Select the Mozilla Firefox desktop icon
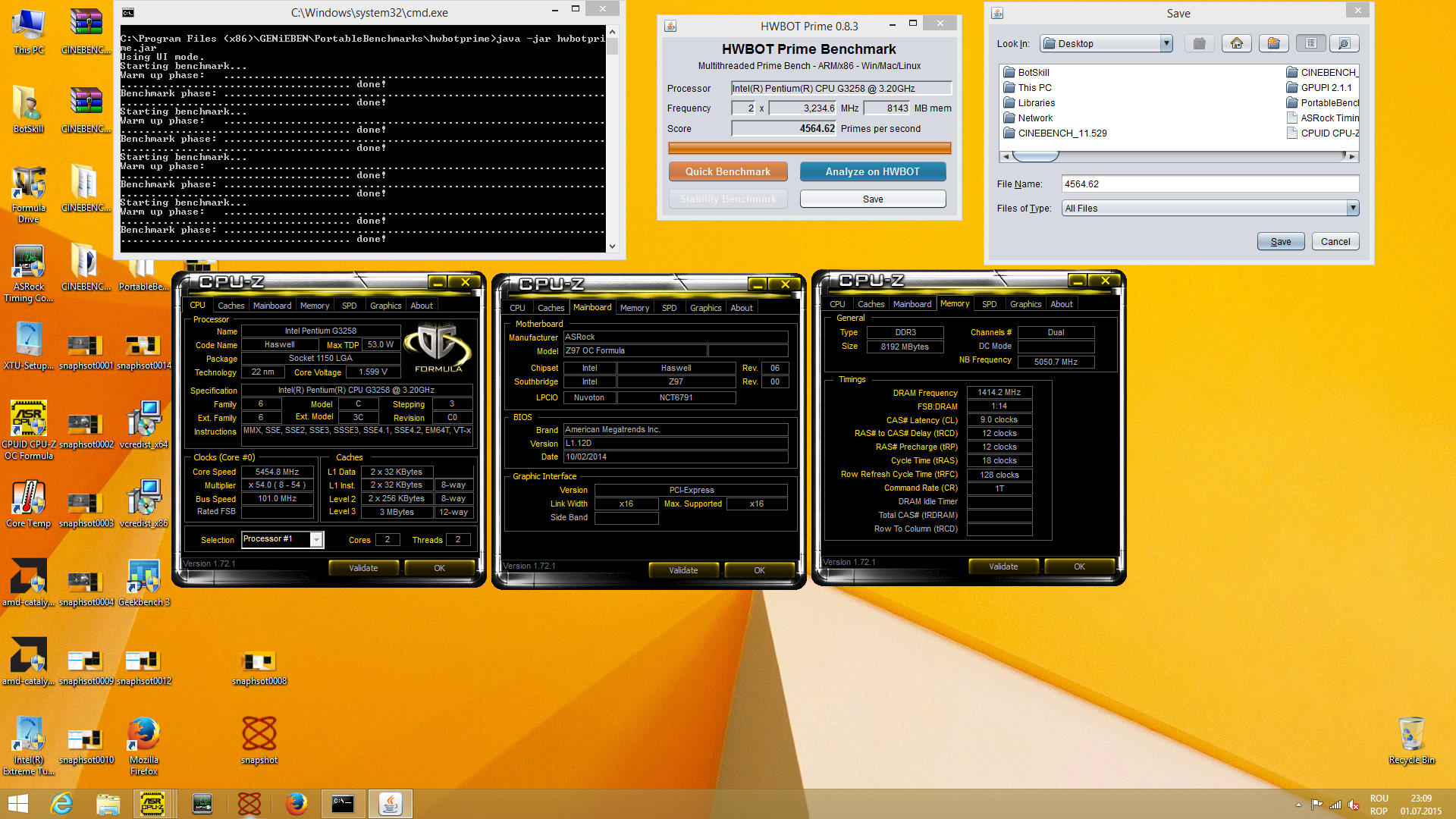The width and height of the screenshot is (1456, 819). [x=143, y=745]
